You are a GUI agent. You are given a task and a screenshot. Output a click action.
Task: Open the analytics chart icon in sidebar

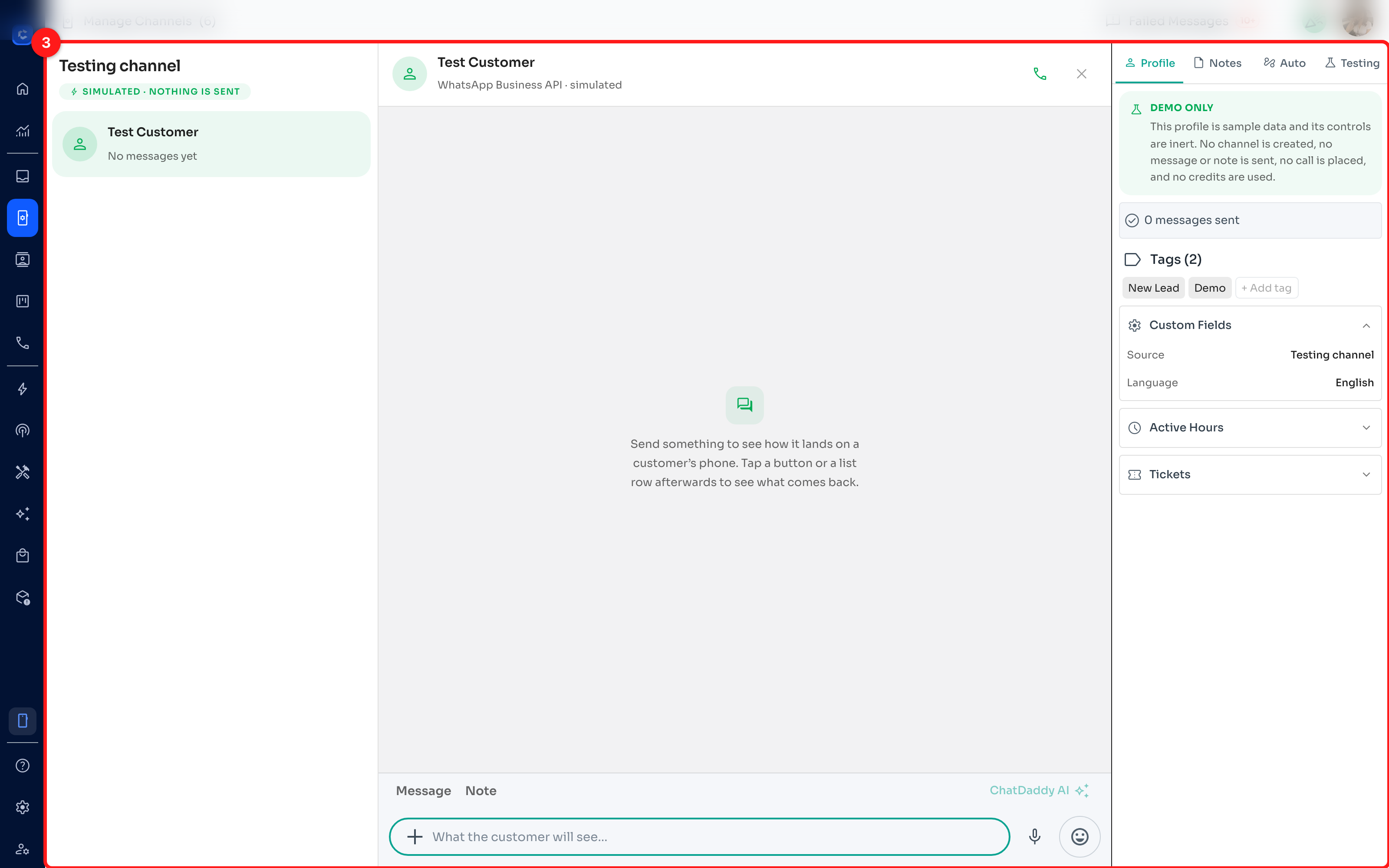pyautogui.click(x=23, y=131)
